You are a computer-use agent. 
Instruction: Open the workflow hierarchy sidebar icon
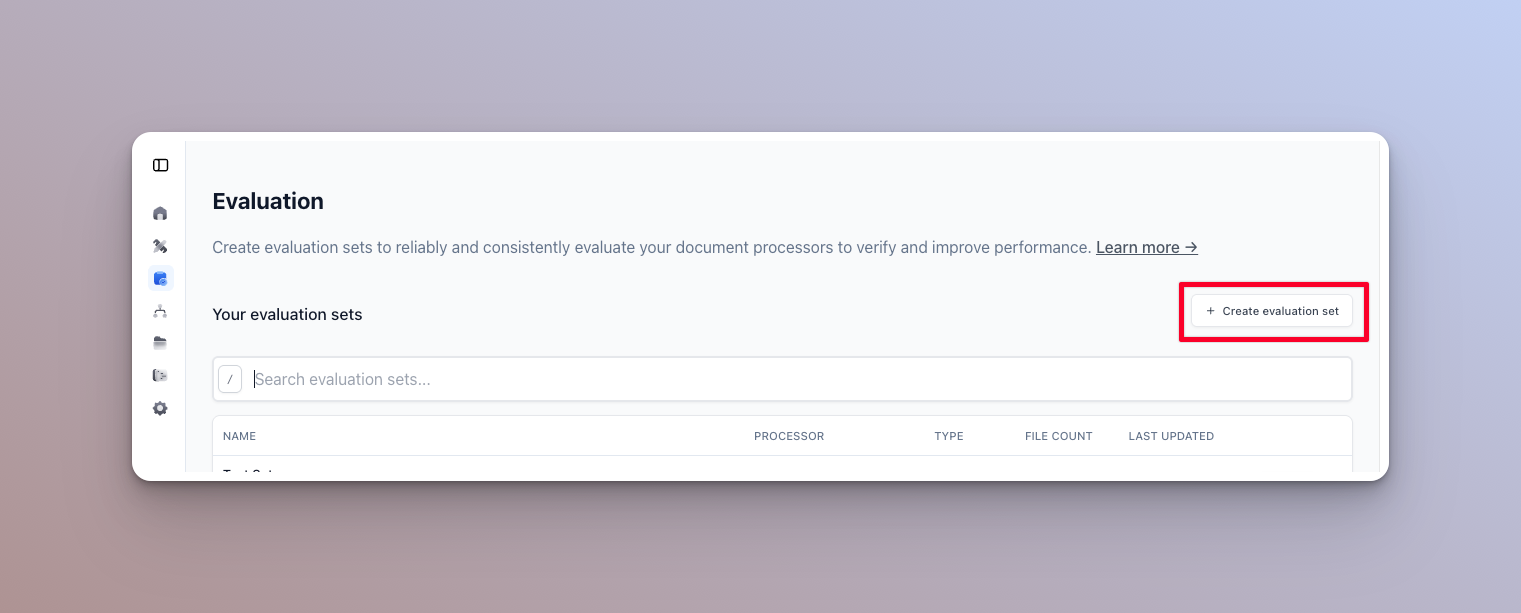(x=160, y=311)
